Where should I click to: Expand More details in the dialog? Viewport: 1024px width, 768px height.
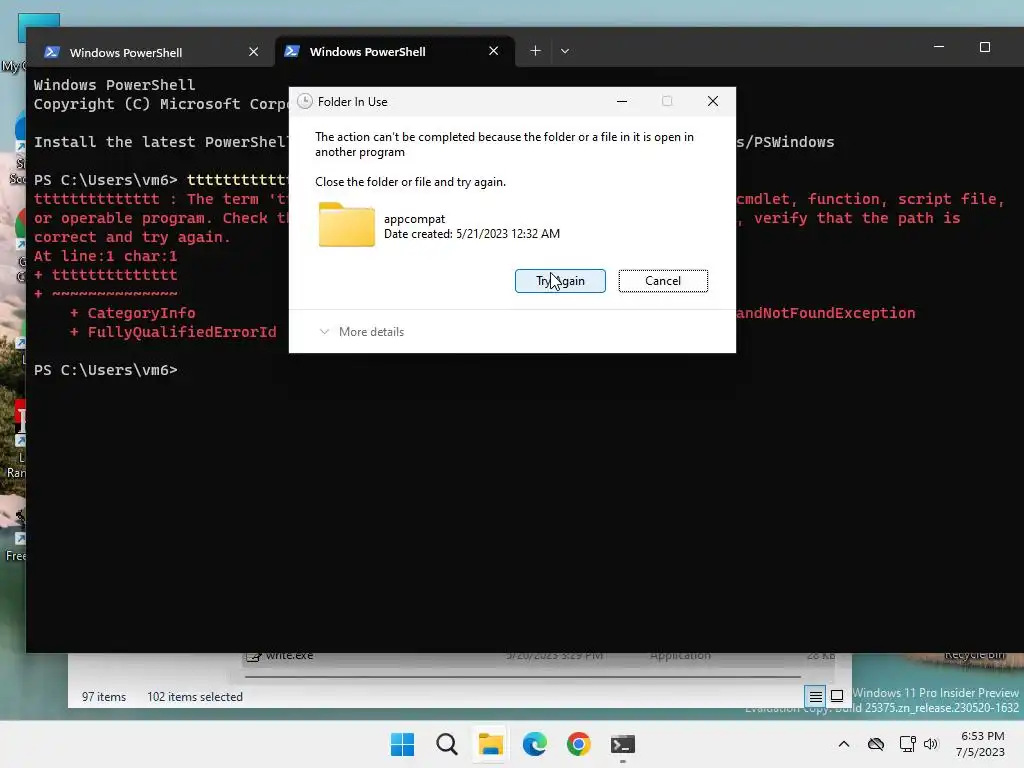(x=362, y=332)
